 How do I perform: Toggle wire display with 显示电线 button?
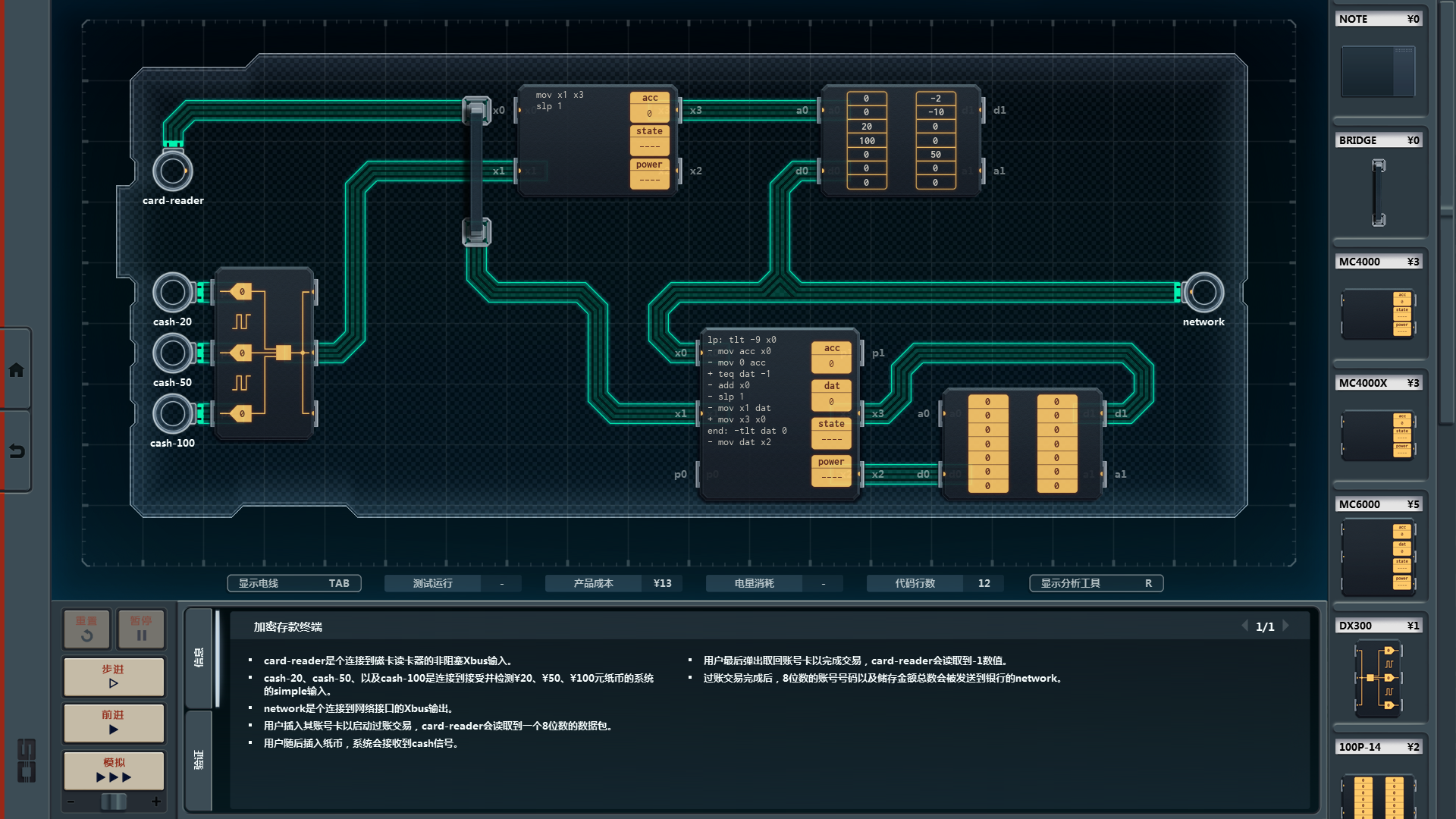(294, 583)
